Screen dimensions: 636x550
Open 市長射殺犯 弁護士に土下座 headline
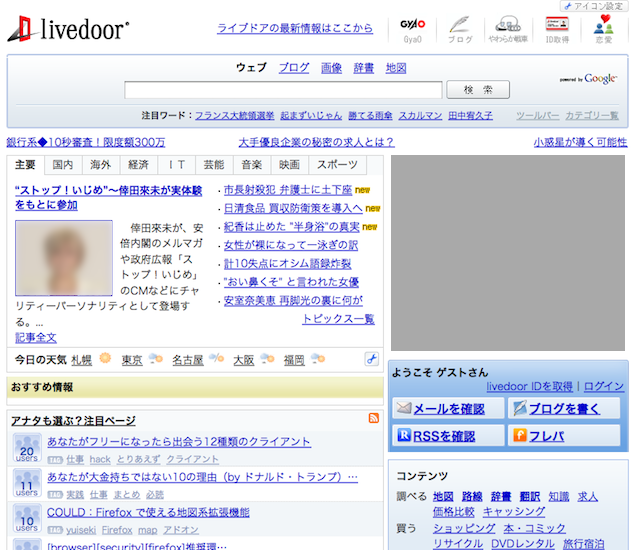[288, 190]
